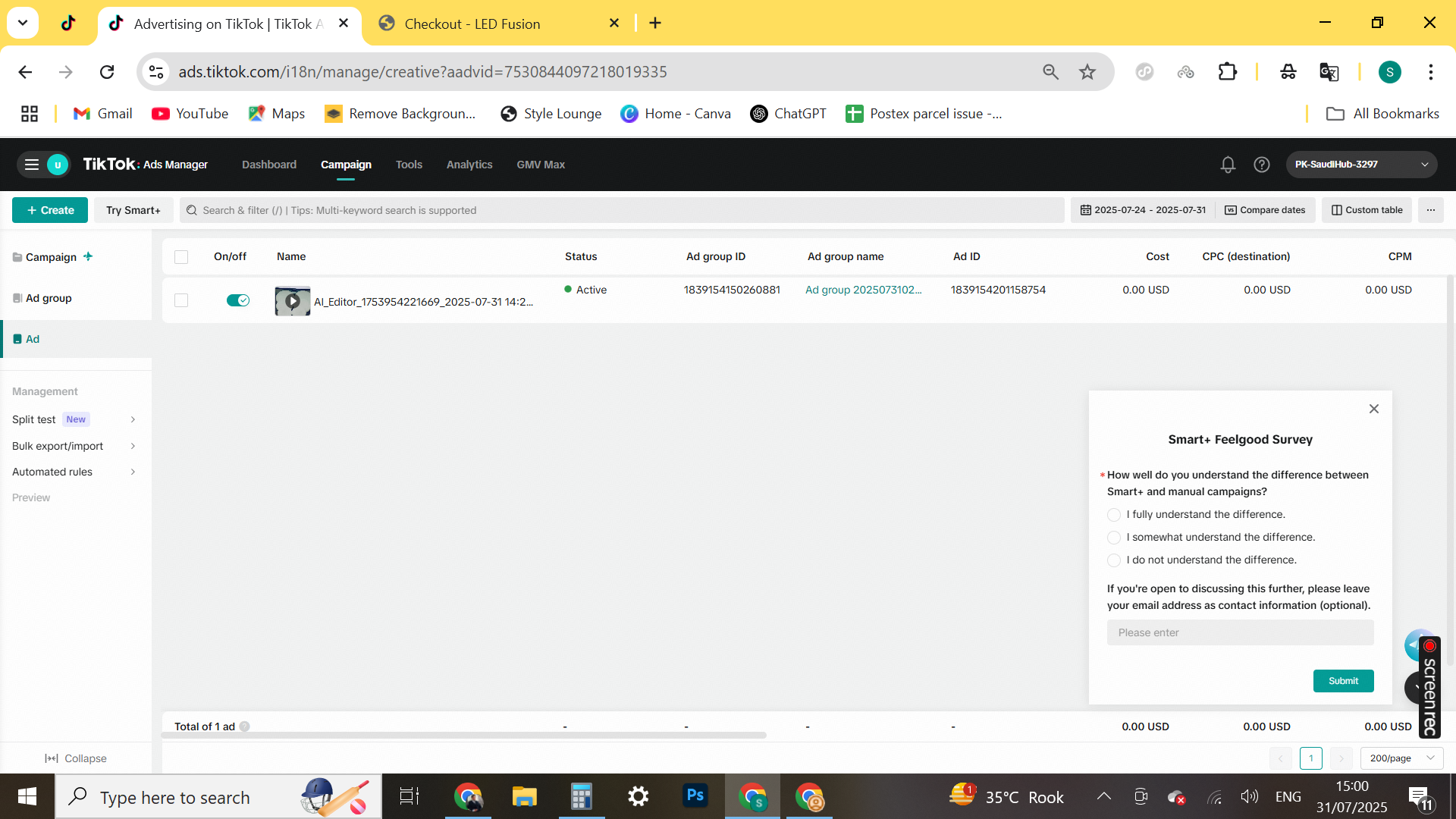The width and height of the screenshot is (1456, 819).
Task: Click the Try Smart+ button
Action: coord(133,210)
